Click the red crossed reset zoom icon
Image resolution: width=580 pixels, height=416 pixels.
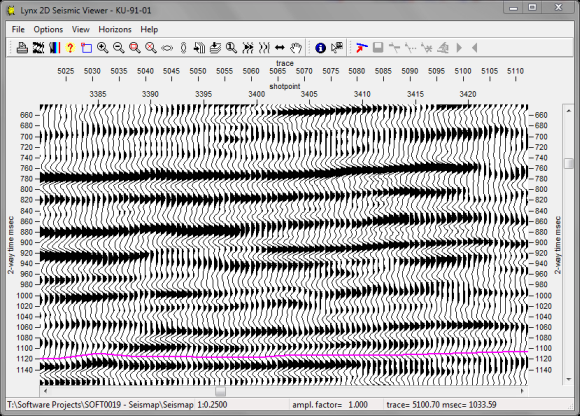[151, 48]
